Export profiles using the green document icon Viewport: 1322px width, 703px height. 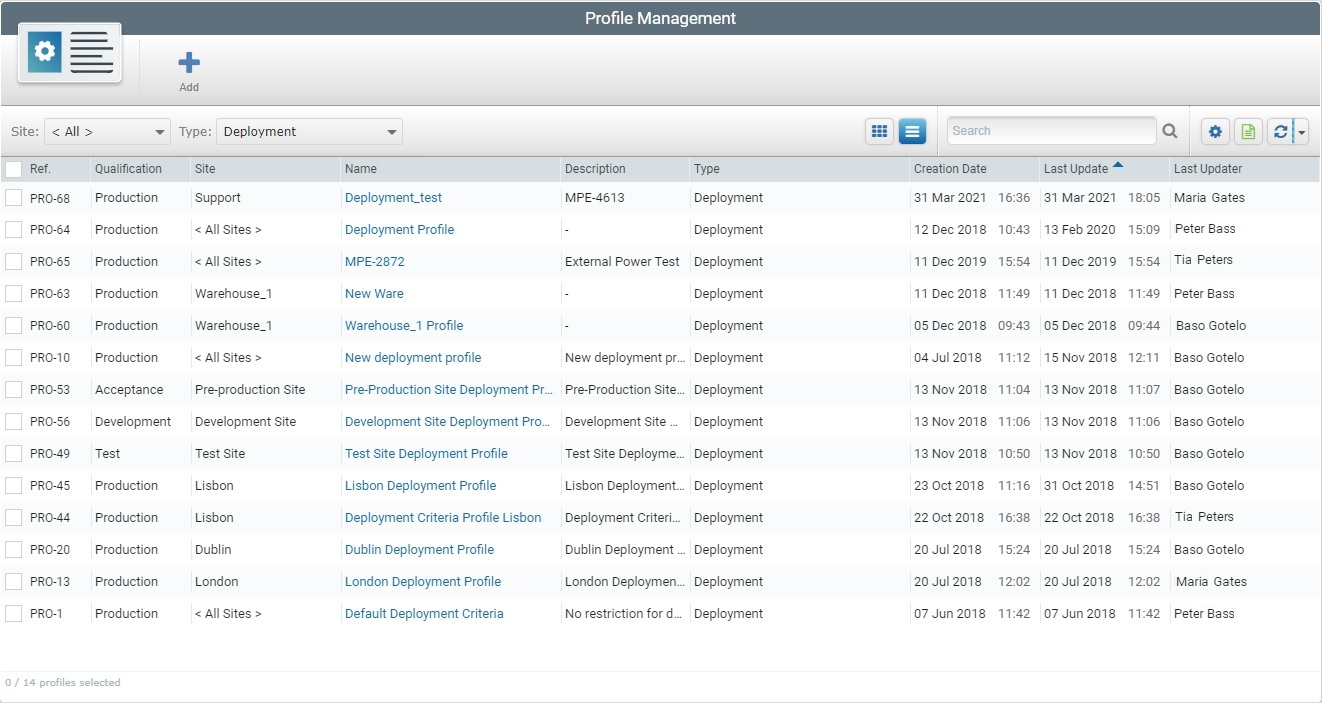point(1248,131)
